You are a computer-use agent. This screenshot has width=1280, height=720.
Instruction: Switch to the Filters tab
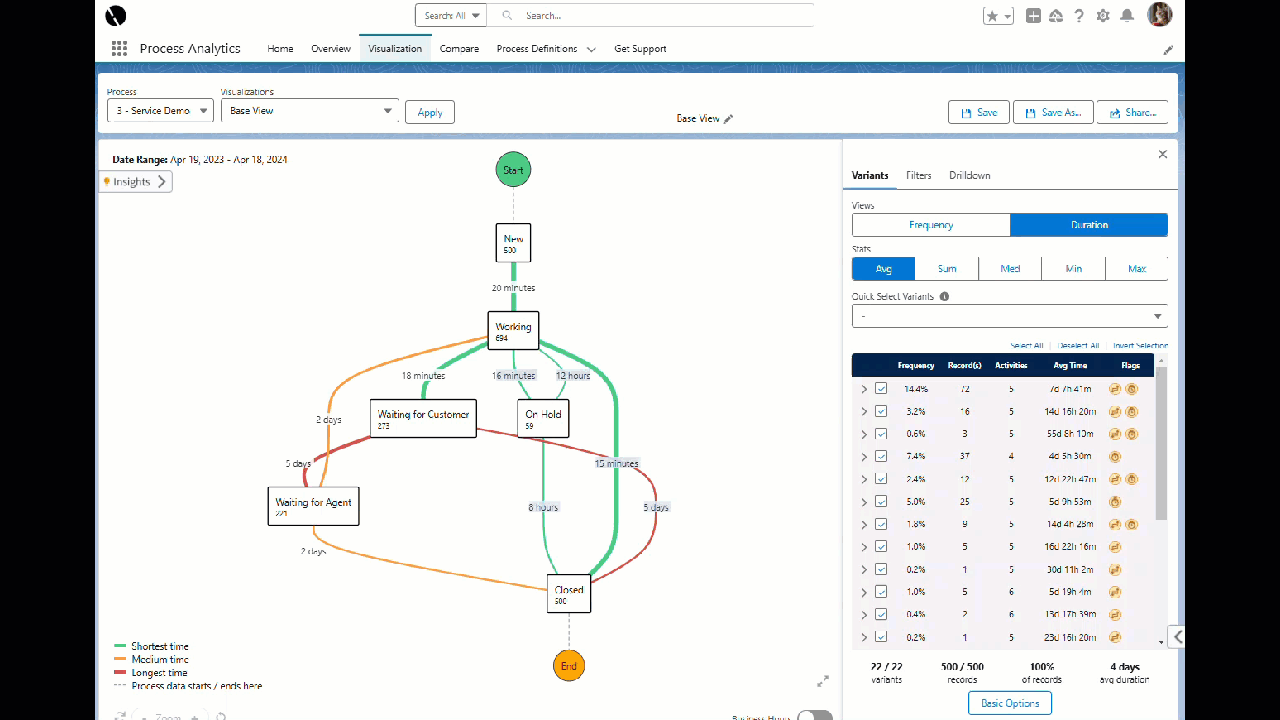click(918, 176)
